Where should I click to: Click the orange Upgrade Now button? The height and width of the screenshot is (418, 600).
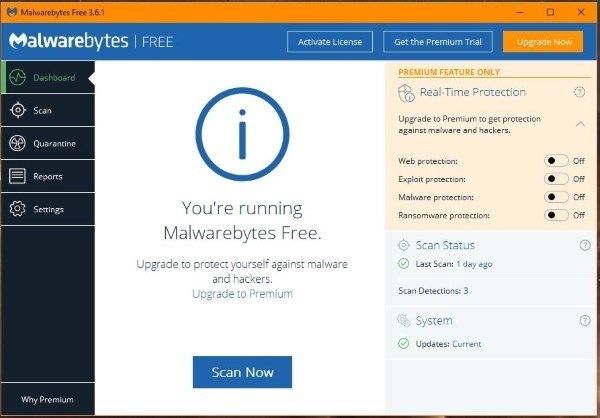[x=542, y=41]
